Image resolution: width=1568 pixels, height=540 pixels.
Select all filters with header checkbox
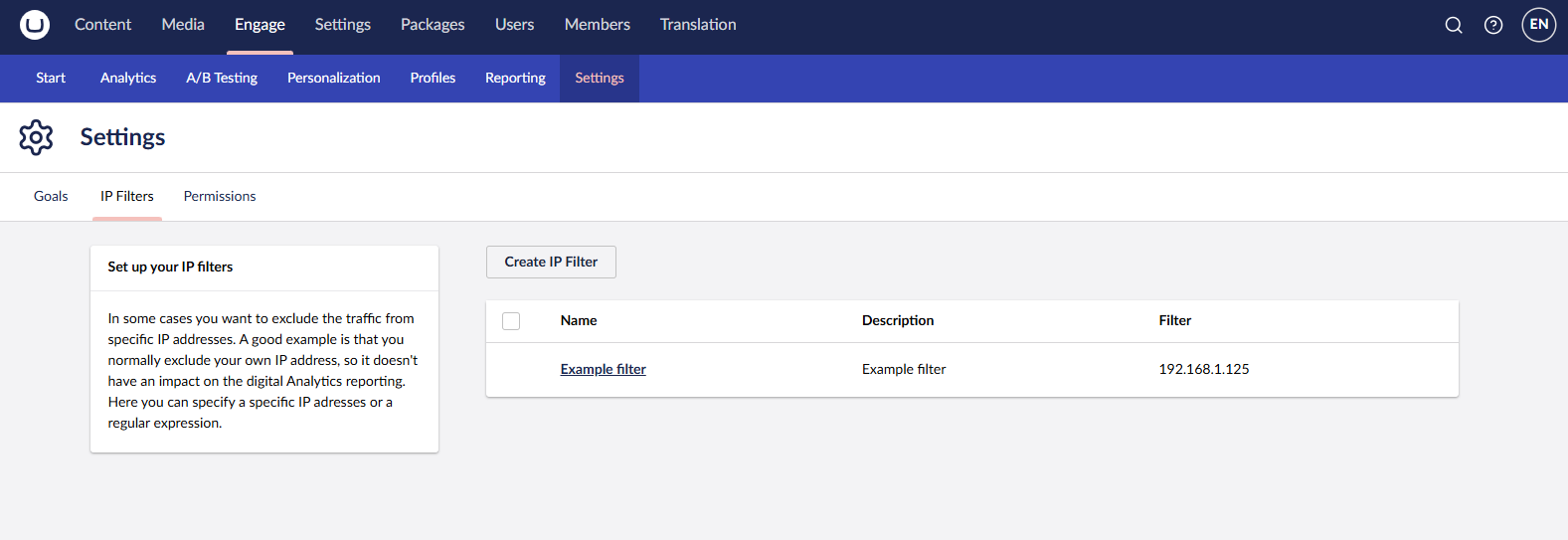click(x=511, y=321)
